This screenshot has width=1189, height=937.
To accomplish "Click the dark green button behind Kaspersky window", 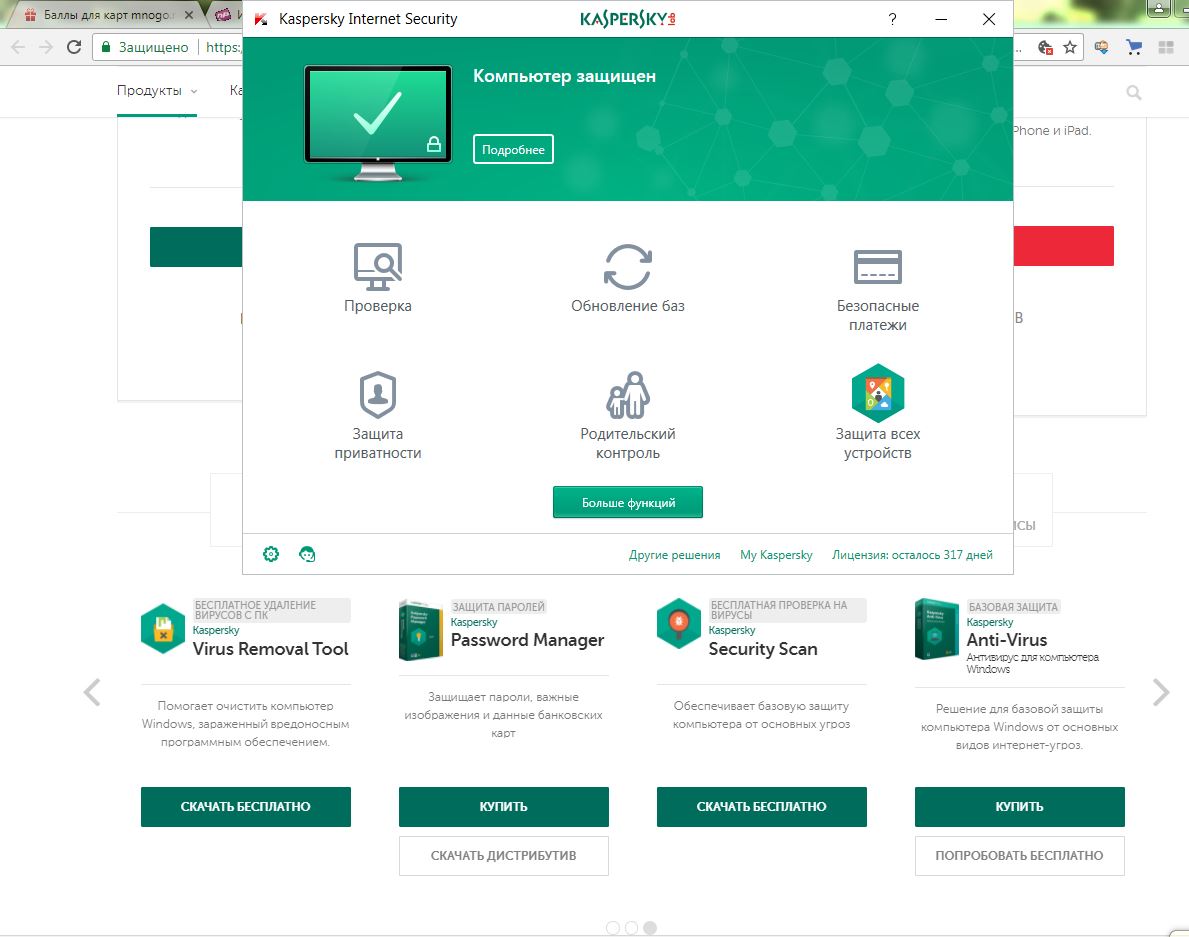I will pyautogui.click(x=196, y=246).
